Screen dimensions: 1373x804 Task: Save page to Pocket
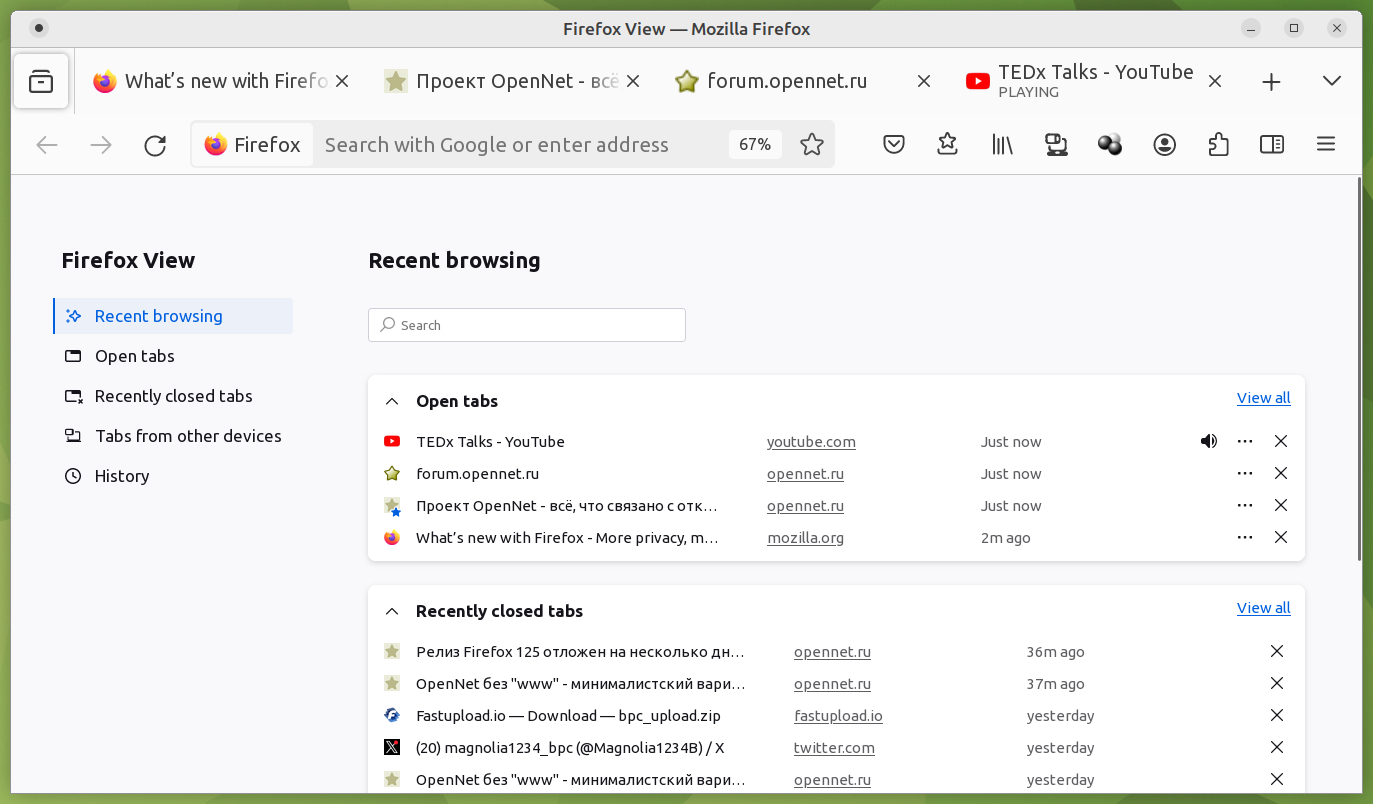pyautogui.click(x=894, y=145)
